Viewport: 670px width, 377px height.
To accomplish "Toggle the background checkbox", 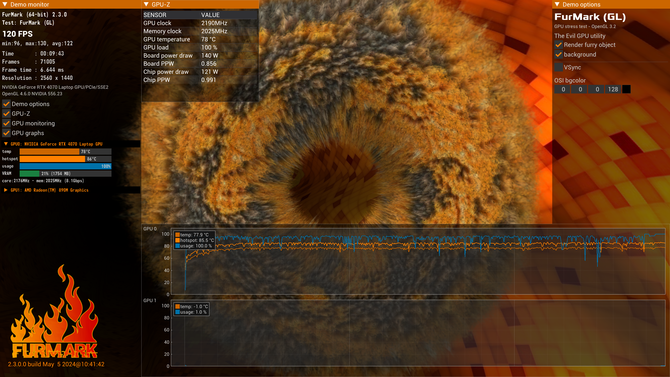I will [558, 55].
